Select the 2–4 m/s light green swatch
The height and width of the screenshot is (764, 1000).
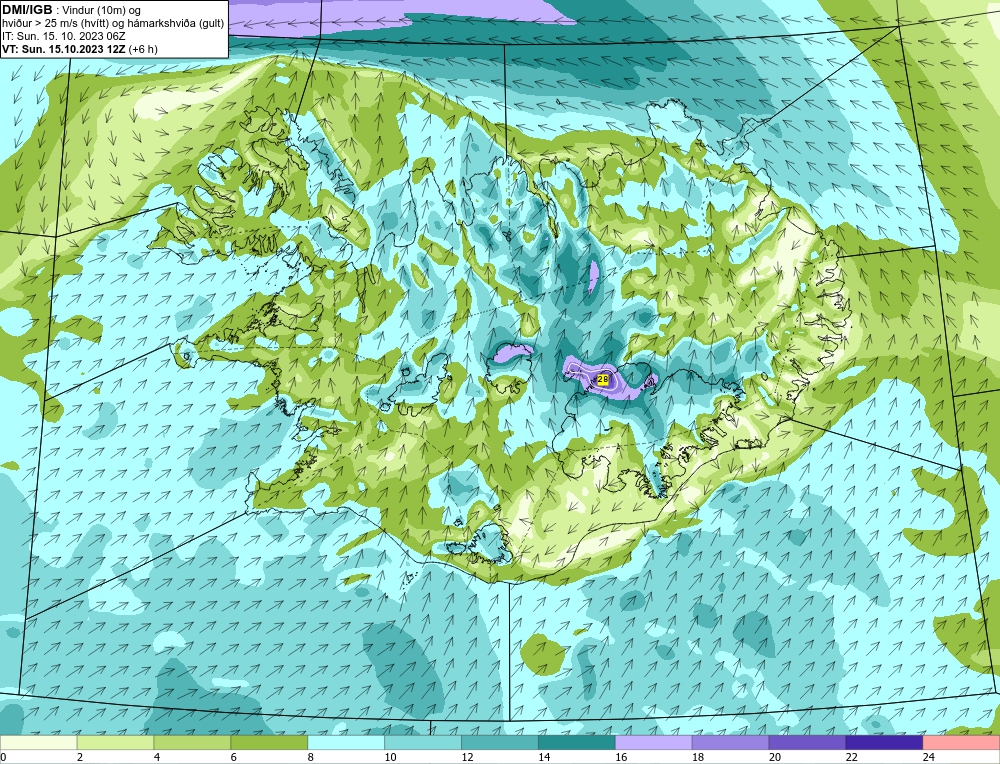pyautogui.click(x=115, y=742)
